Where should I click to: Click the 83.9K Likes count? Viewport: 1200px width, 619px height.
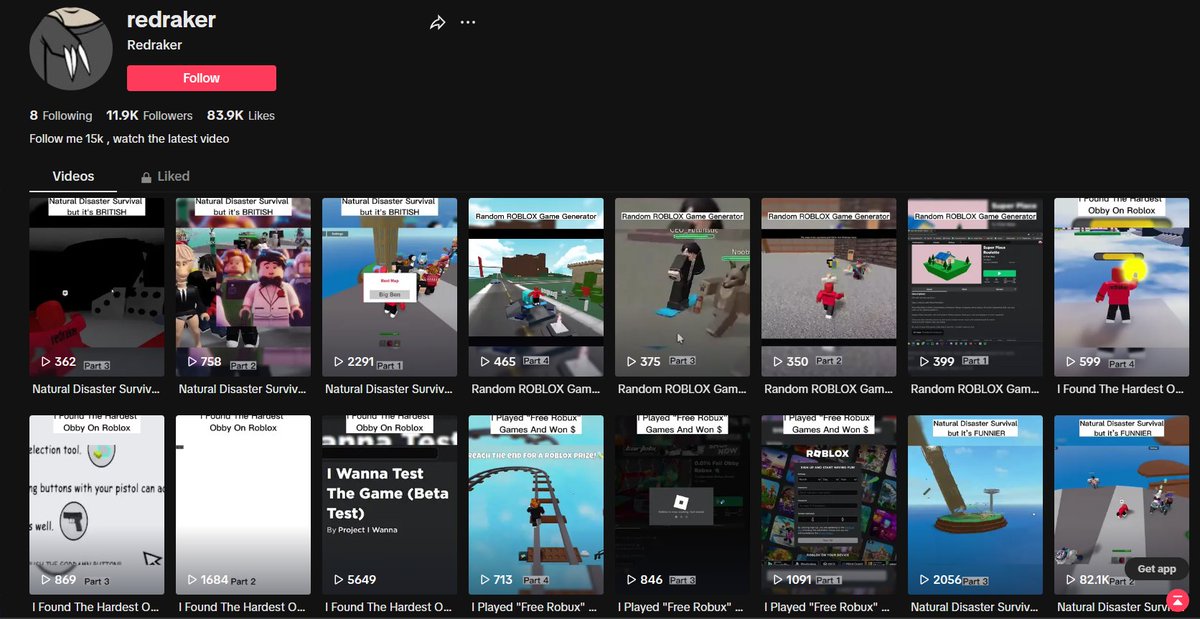click(x=241, y=116)
